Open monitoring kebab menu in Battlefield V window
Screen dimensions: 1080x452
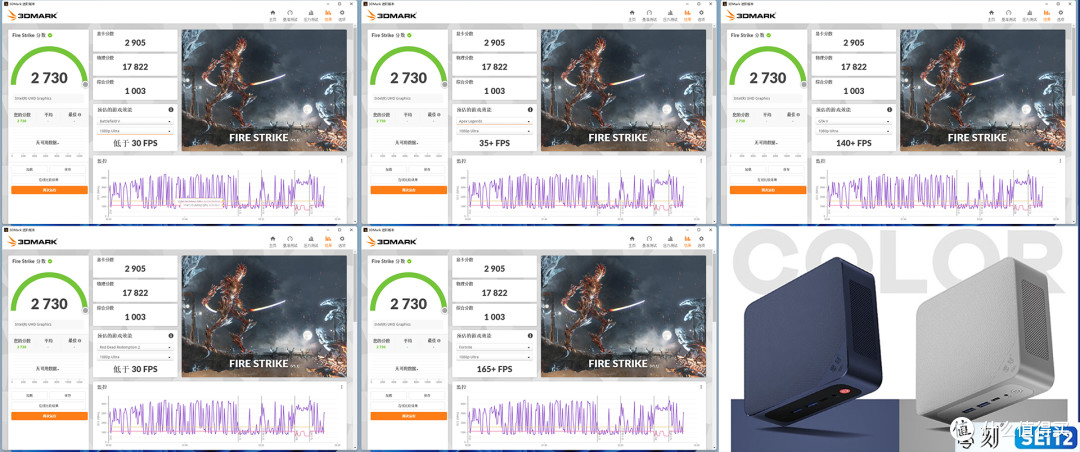[342, 161]
